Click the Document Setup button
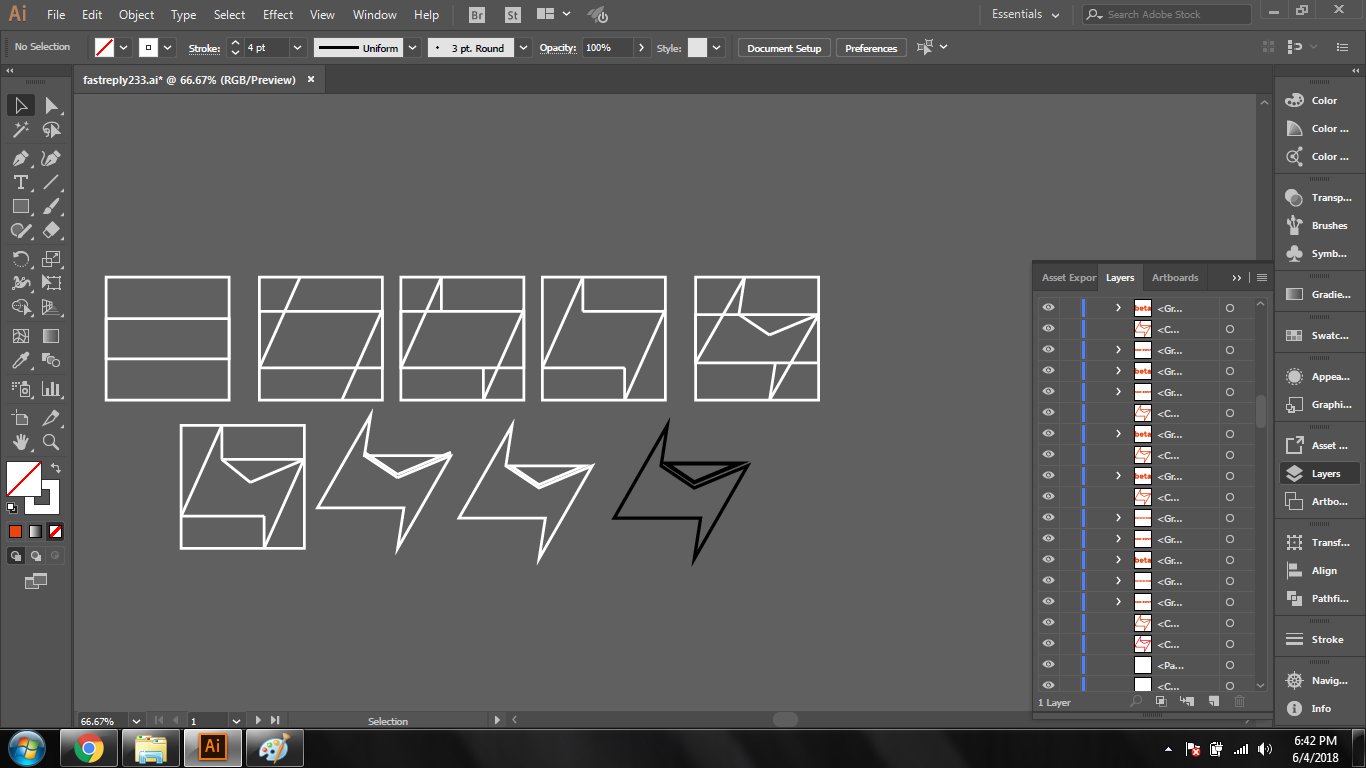1366x768 pixels. coord(784,48)
